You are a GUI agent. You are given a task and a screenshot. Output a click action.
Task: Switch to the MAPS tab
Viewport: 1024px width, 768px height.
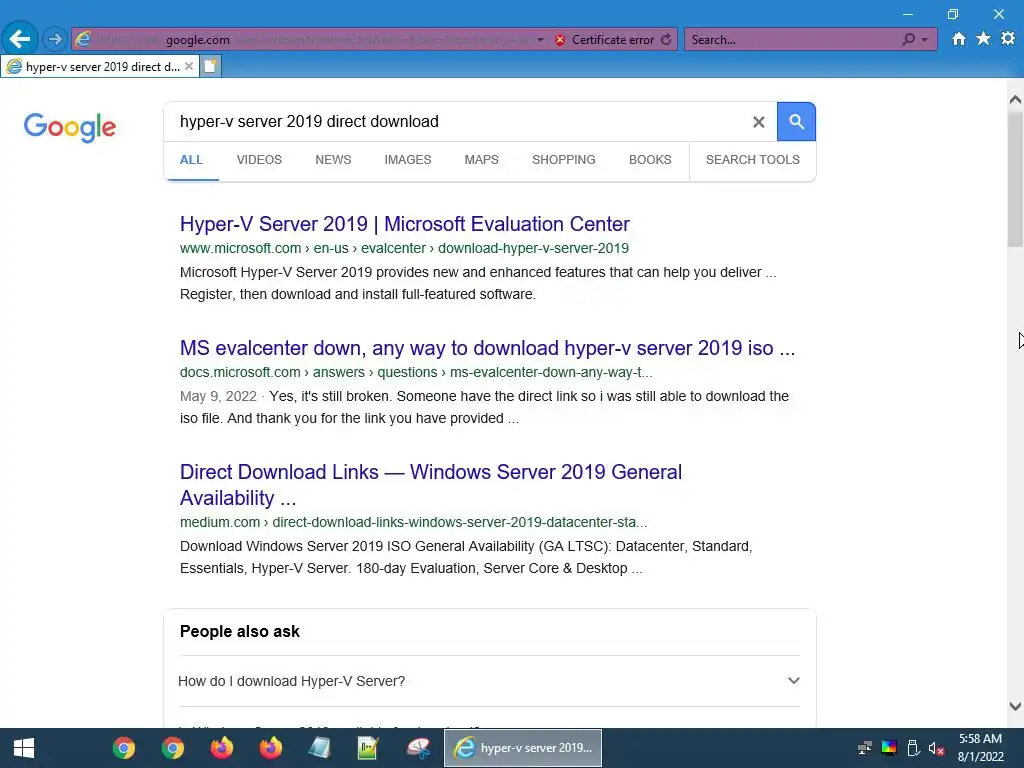click(481, 160)
